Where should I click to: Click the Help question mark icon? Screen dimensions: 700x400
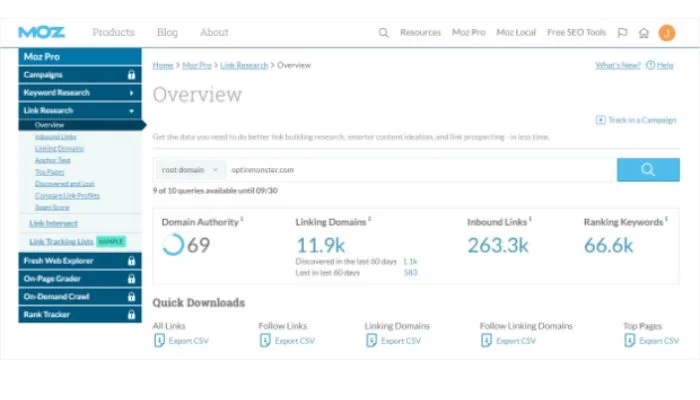pos(650,65)
